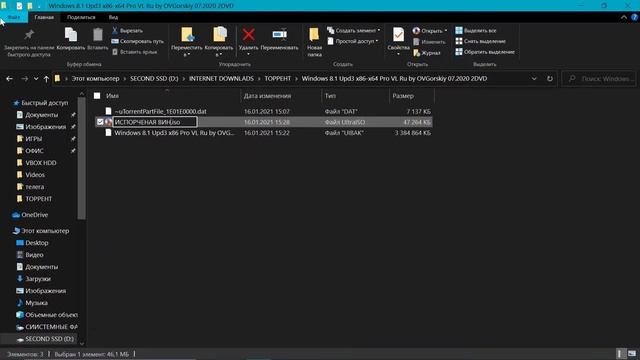
Task: Click SECOND SSD (D:) breadcrumb
Action: click(x=154, y=79)
